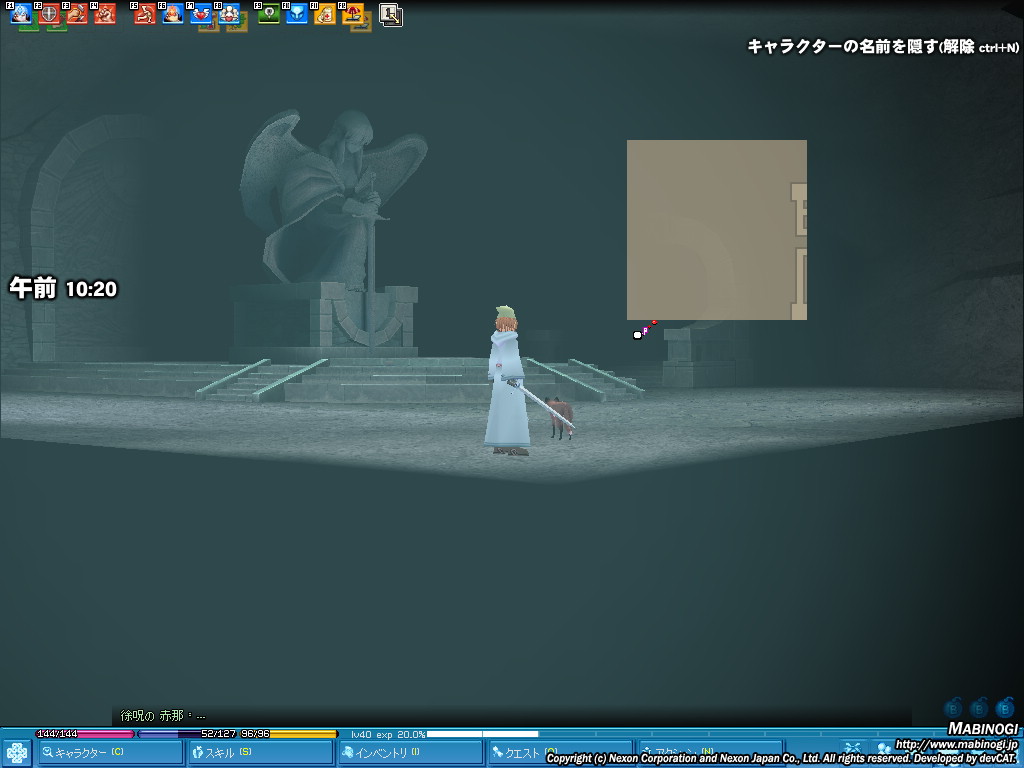Viewport: 1024px width, 768px height.
Task: Click the fox pet beside the character
Action: click(x=560, y=417)
